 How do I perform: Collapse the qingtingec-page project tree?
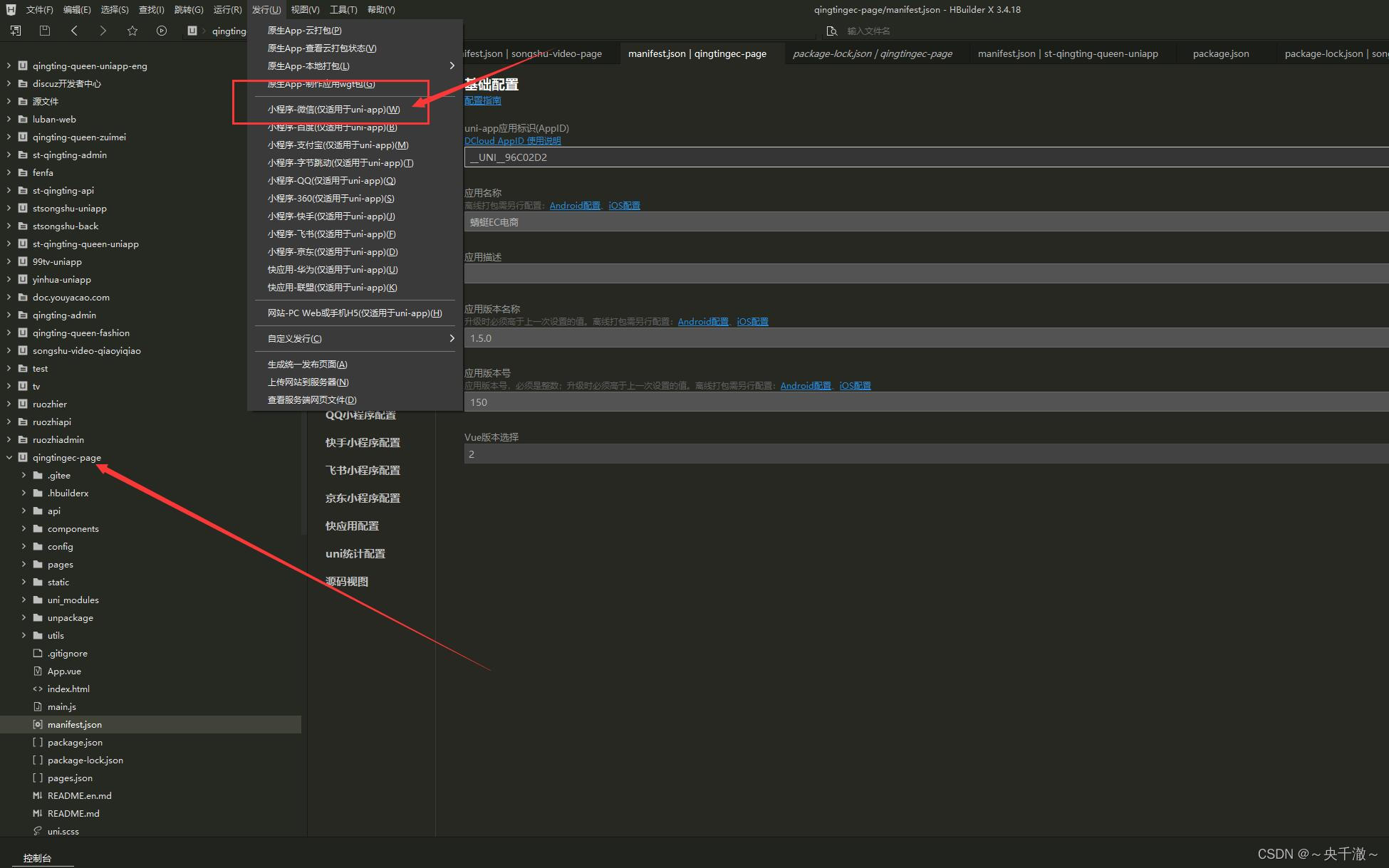pos(9,457)
